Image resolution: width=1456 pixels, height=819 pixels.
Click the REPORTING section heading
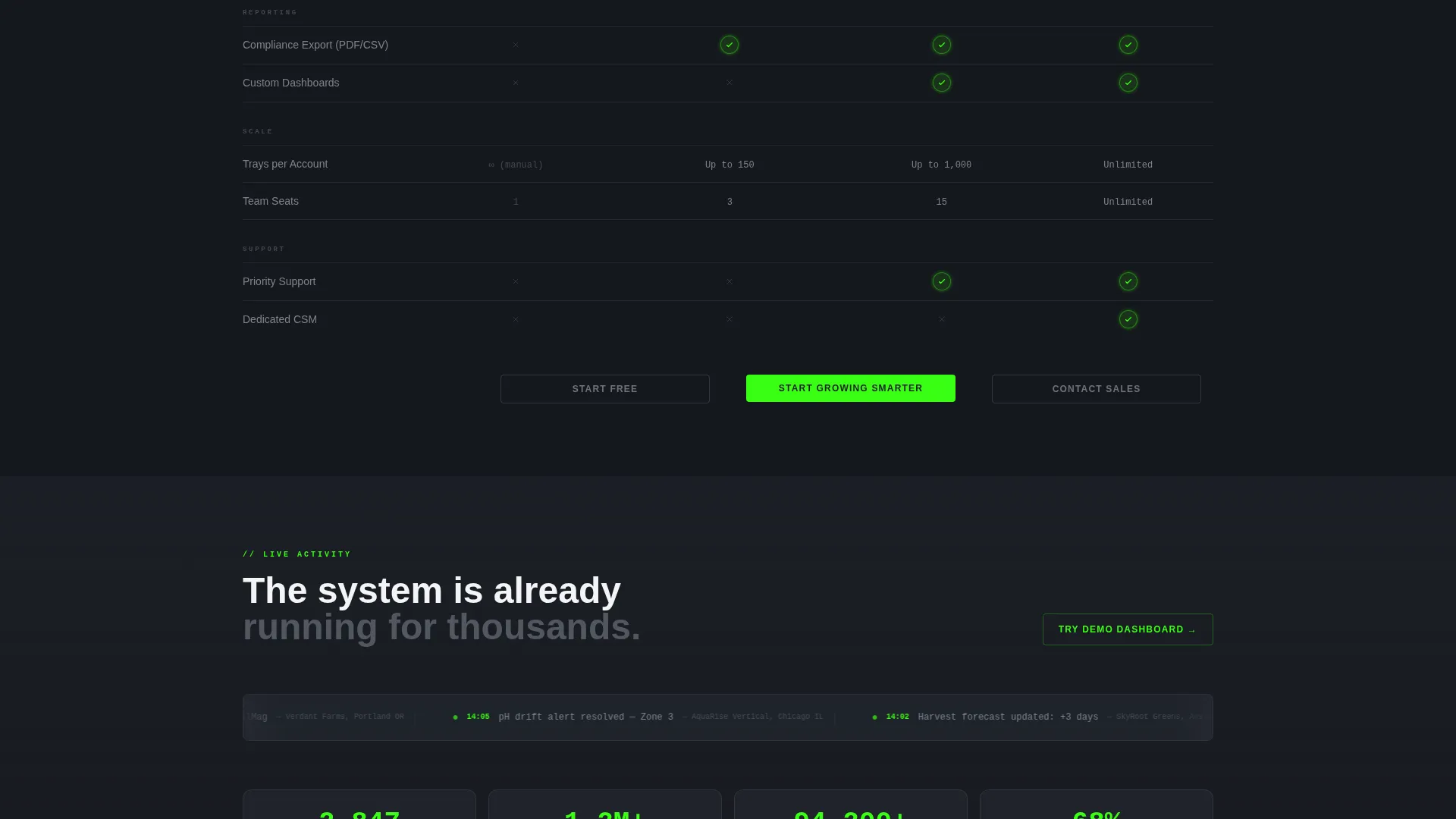270,12
